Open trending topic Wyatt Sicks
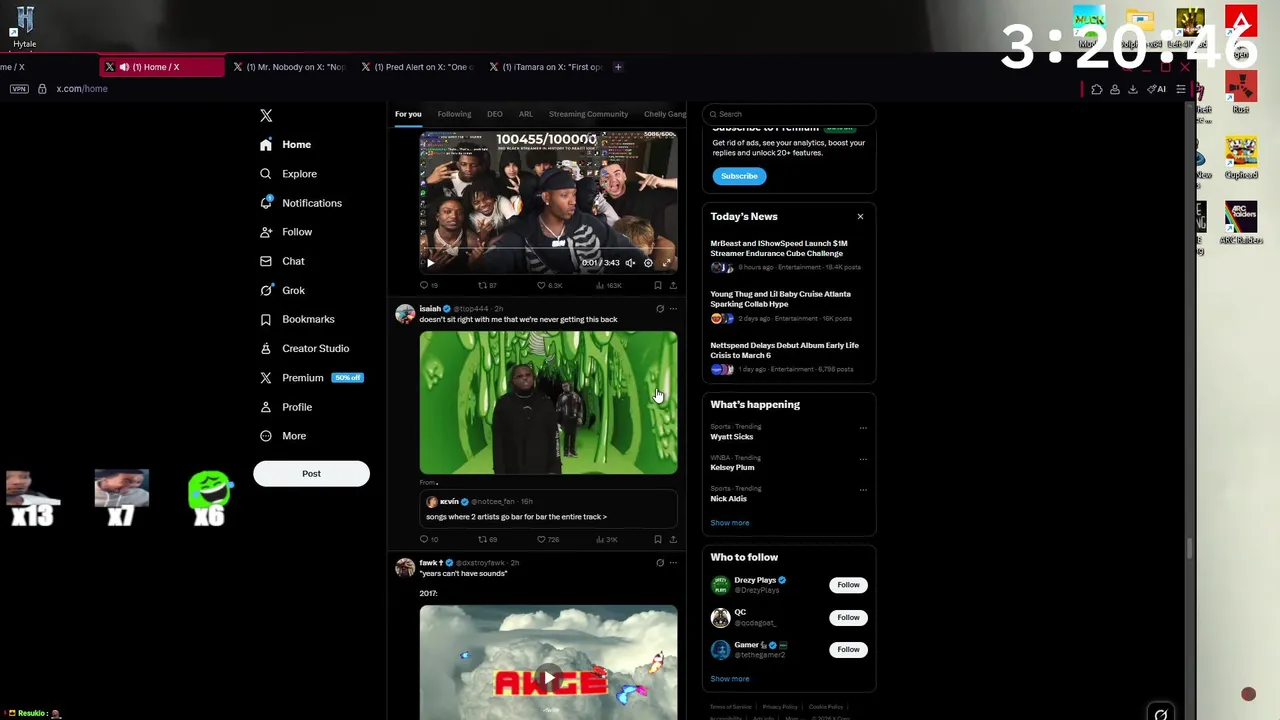1280x720 pixels. pos(732,437)
